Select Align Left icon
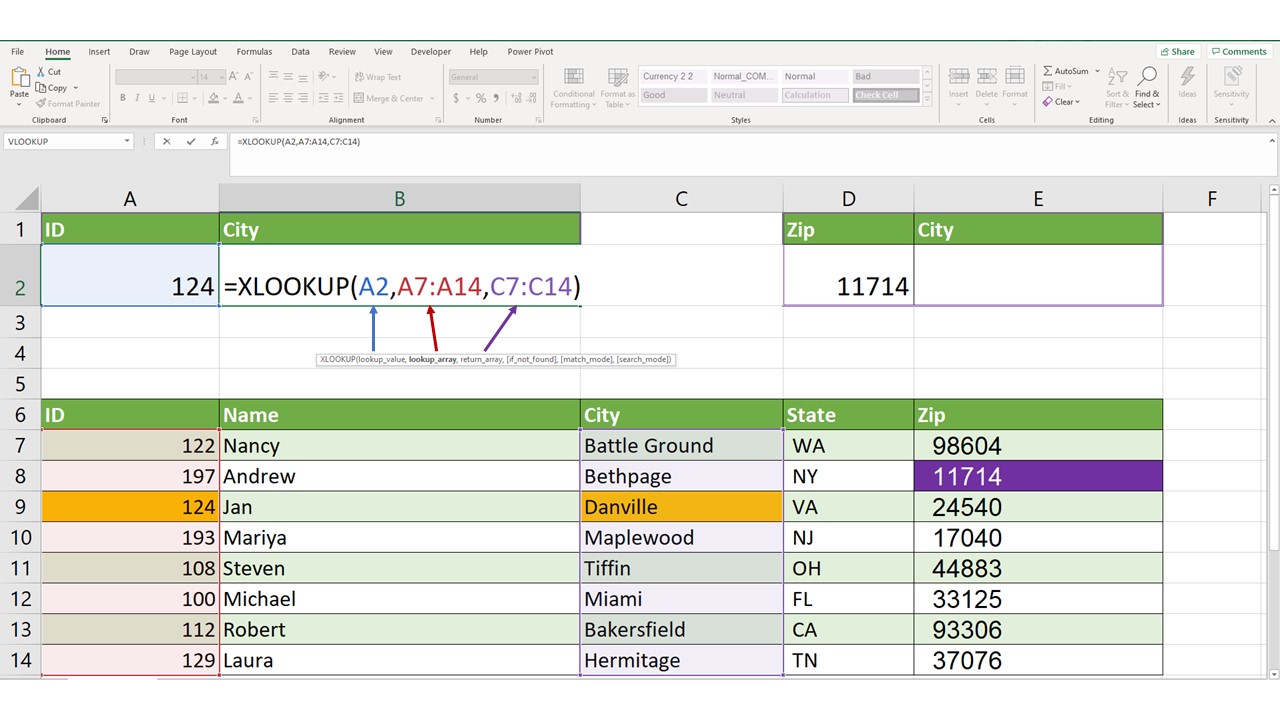Screen dimensions: 1280x720 click(x=273, y=98)
